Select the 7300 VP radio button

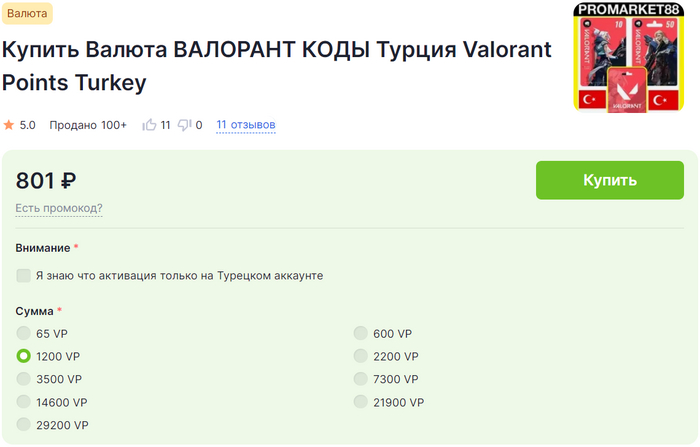coord(361,379)
